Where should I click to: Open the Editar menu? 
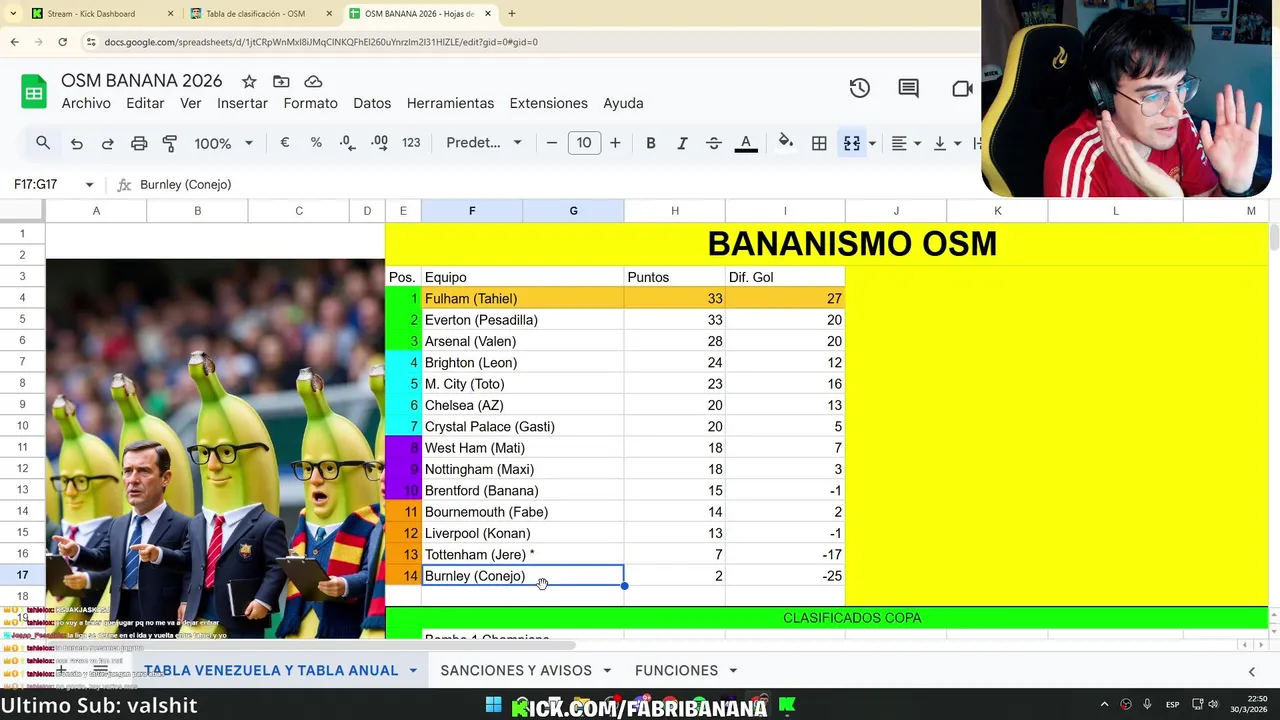(x=145, y=103)
